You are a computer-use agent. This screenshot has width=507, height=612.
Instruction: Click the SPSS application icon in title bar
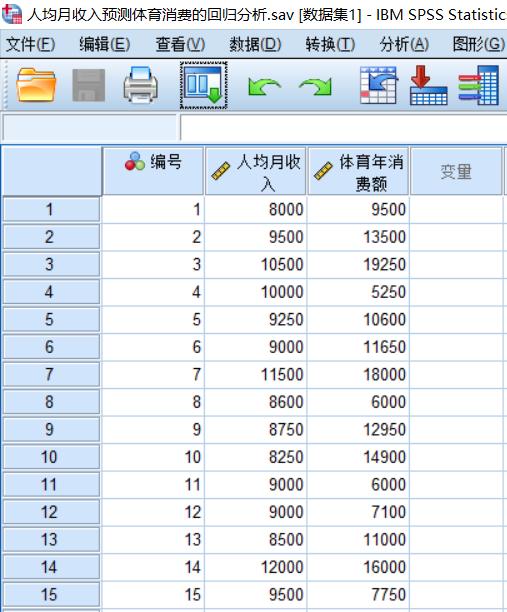(12, 14)
